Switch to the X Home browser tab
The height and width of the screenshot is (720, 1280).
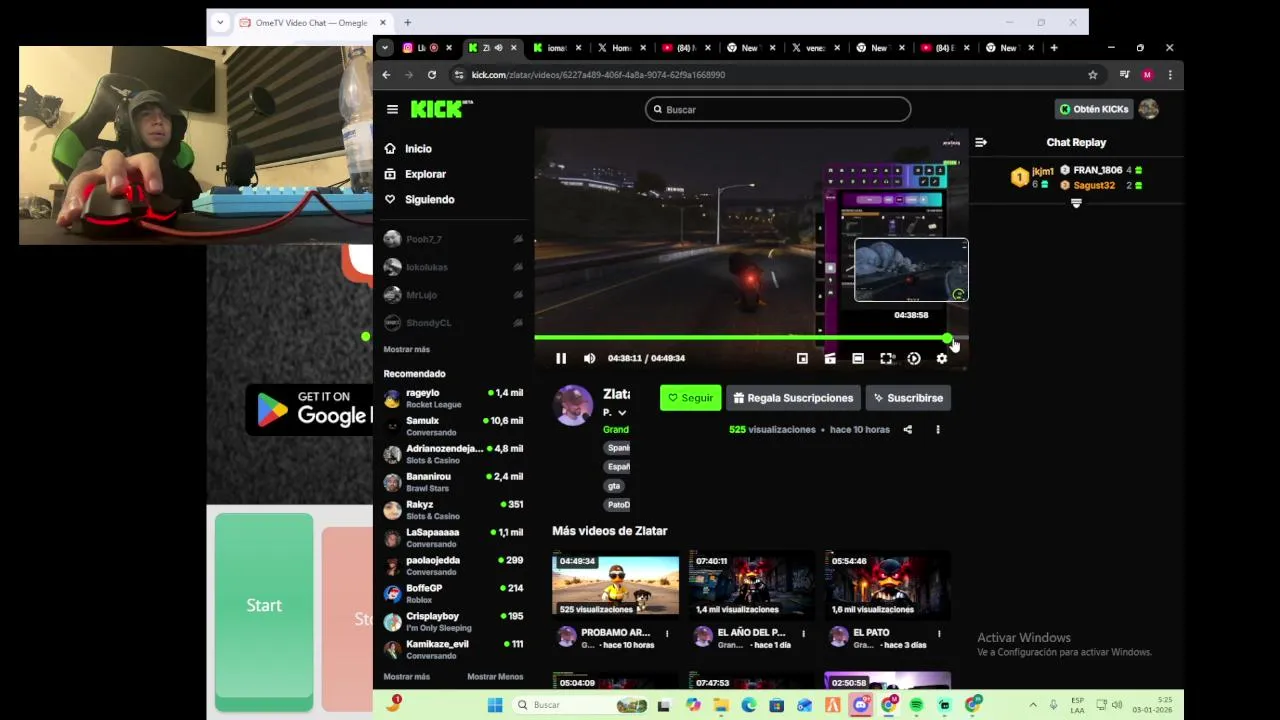click(620, 48)
